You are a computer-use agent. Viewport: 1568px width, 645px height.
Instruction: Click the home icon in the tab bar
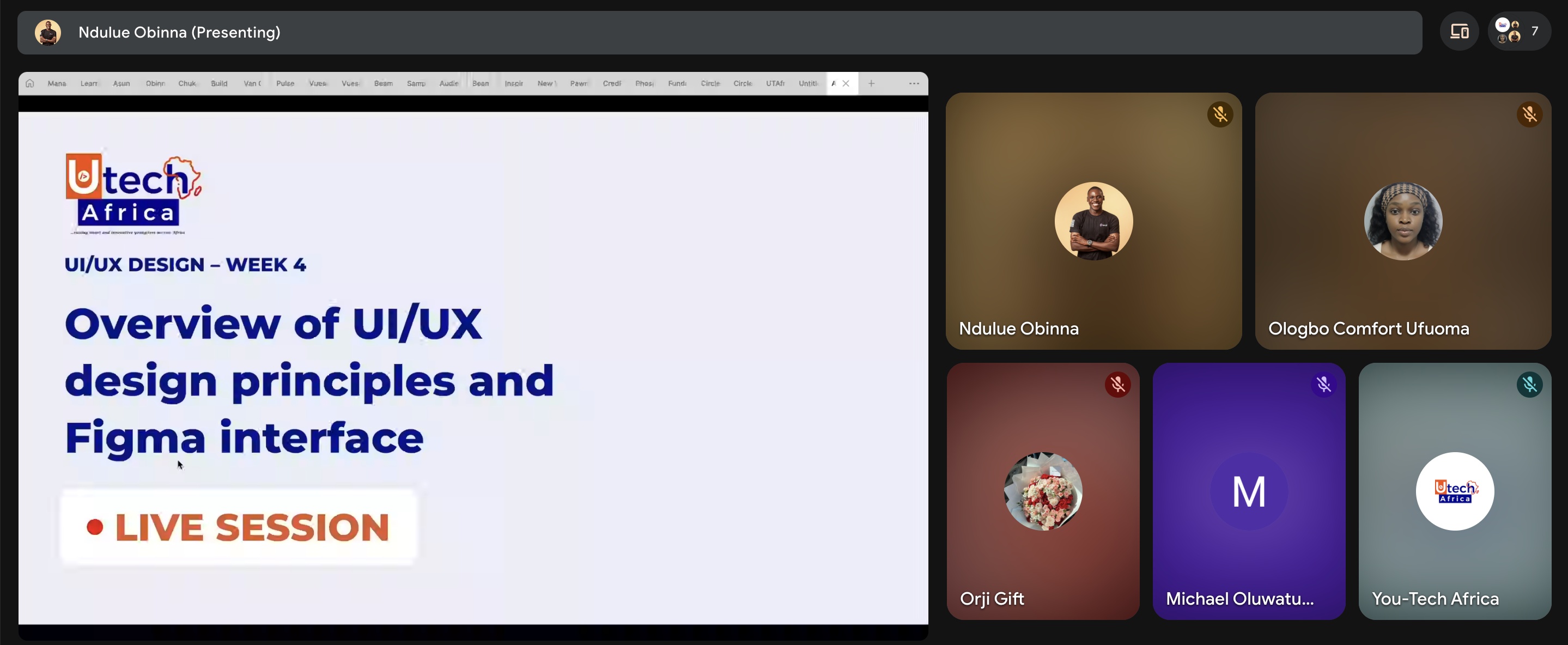point(30,83)
